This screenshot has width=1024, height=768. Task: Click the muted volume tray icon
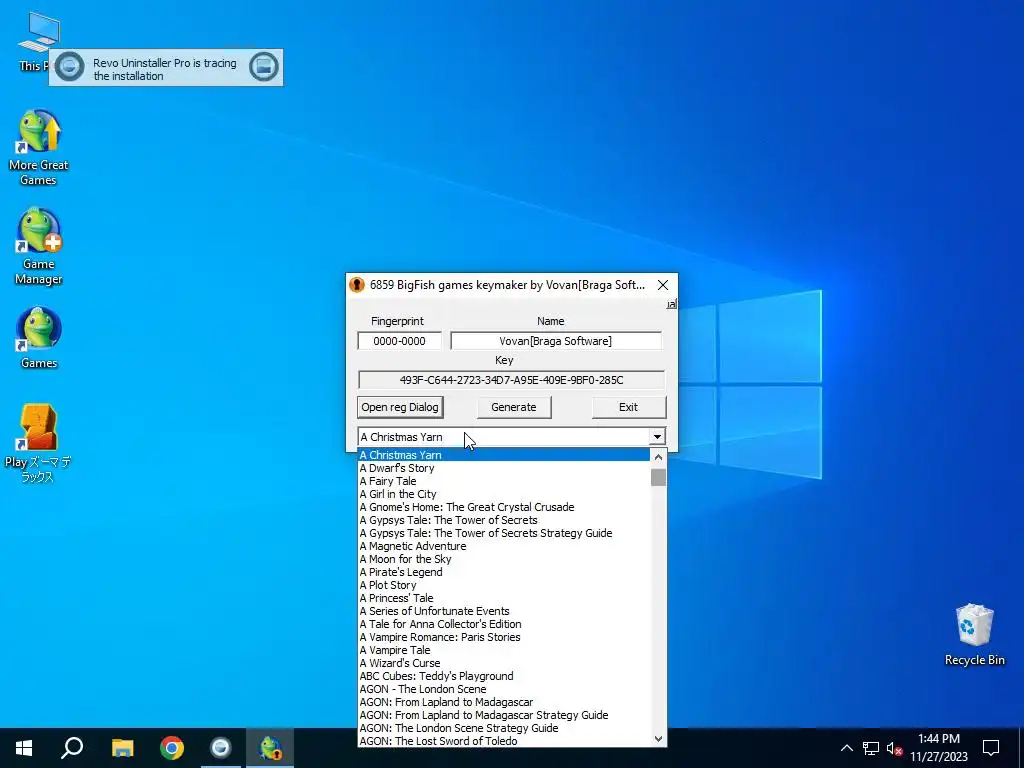point(894,748)
